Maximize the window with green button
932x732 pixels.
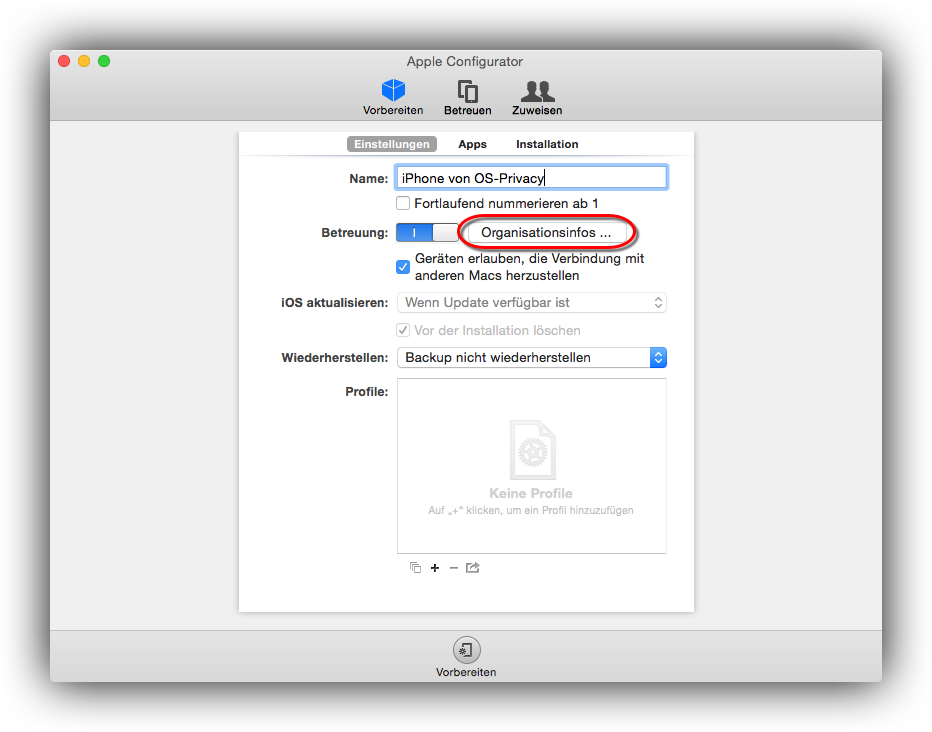104,61
